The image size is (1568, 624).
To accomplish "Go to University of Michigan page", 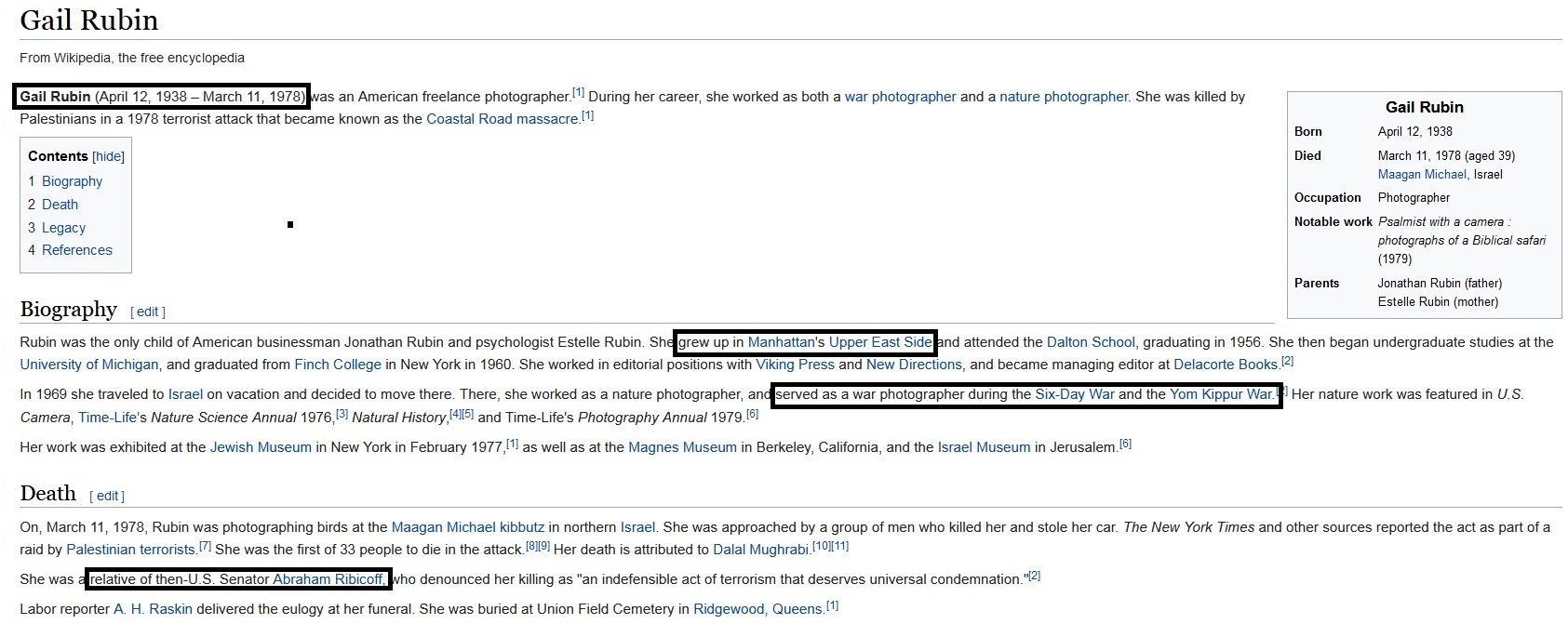I will [x=89, y=365].
